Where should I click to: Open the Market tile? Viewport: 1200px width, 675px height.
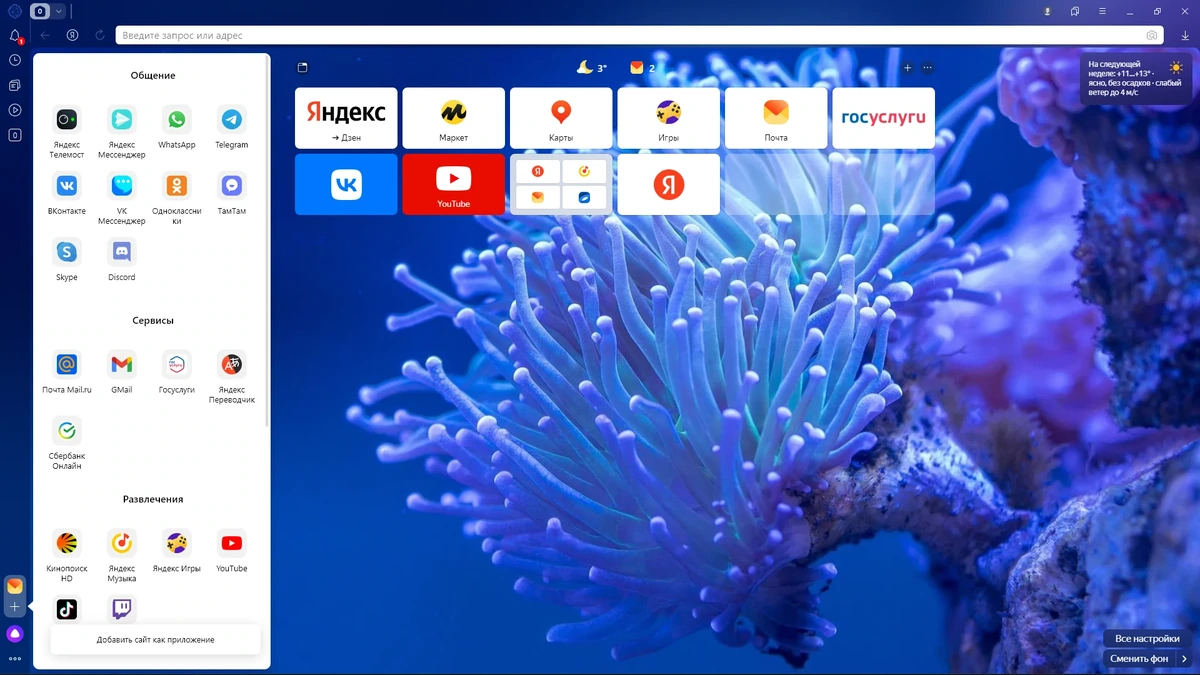pos(453,118)
